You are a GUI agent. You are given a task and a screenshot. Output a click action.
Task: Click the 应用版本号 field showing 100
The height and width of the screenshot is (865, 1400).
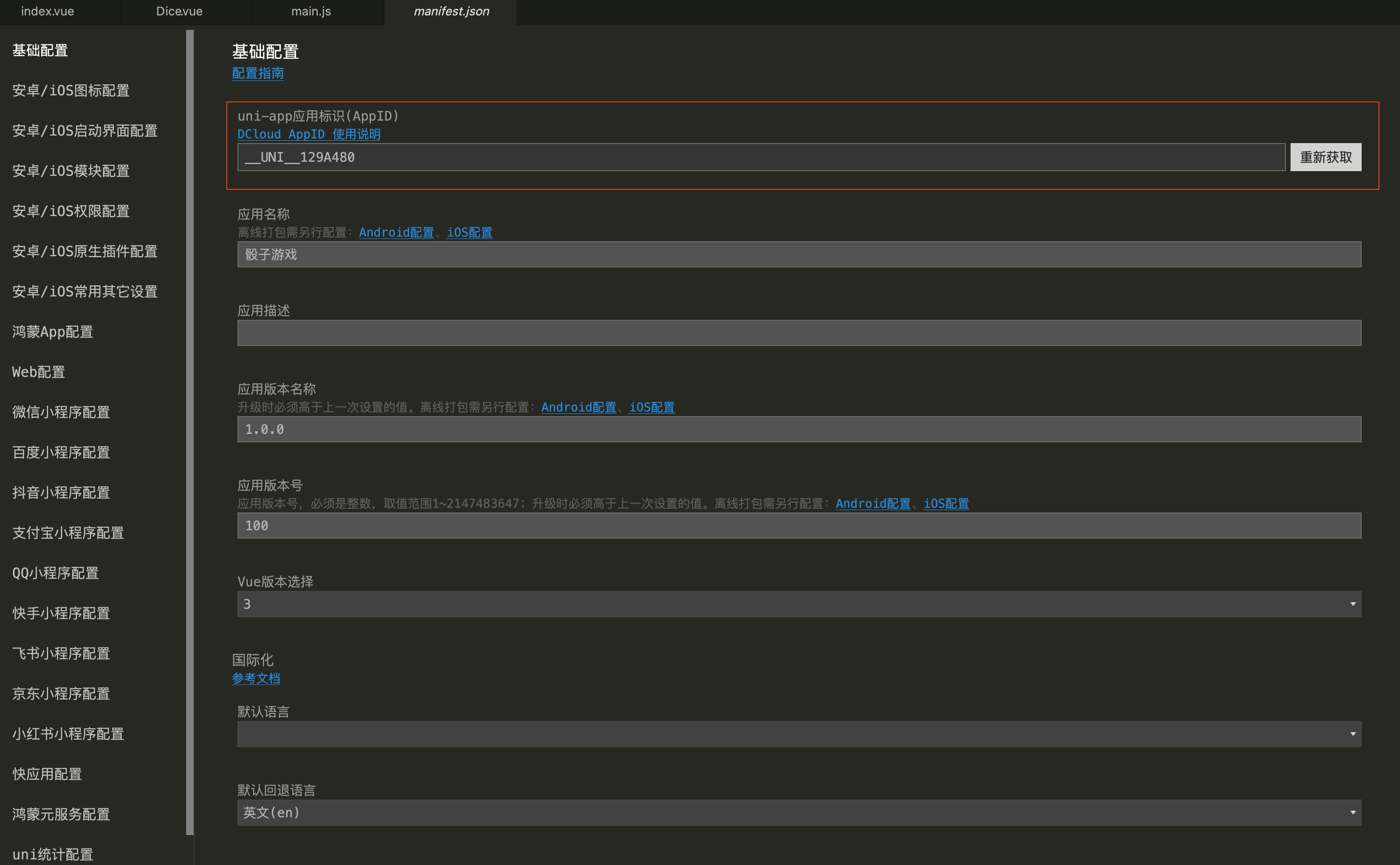point(799,525)
